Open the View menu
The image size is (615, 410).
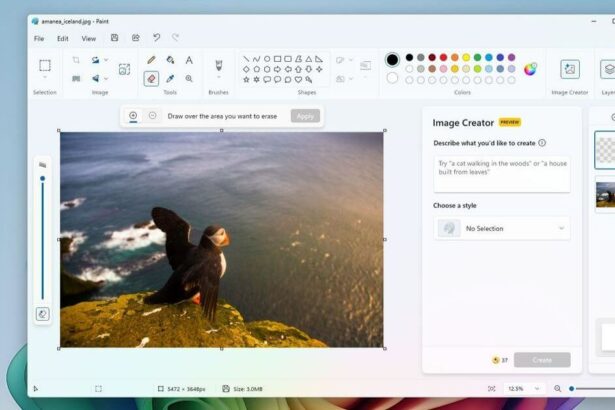pyautogui.click(x=89, y=38)
